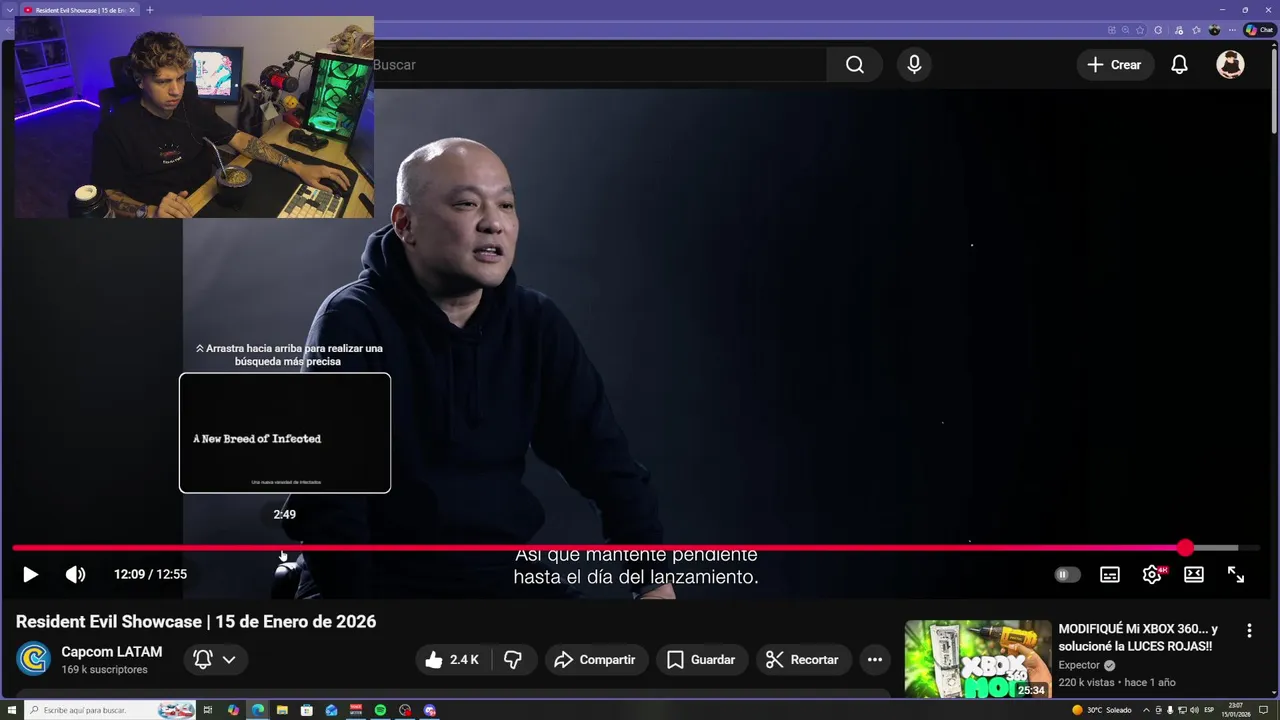1280x720 pixels.
Task: Open the Crear menu
Action: coord(1115,65)
